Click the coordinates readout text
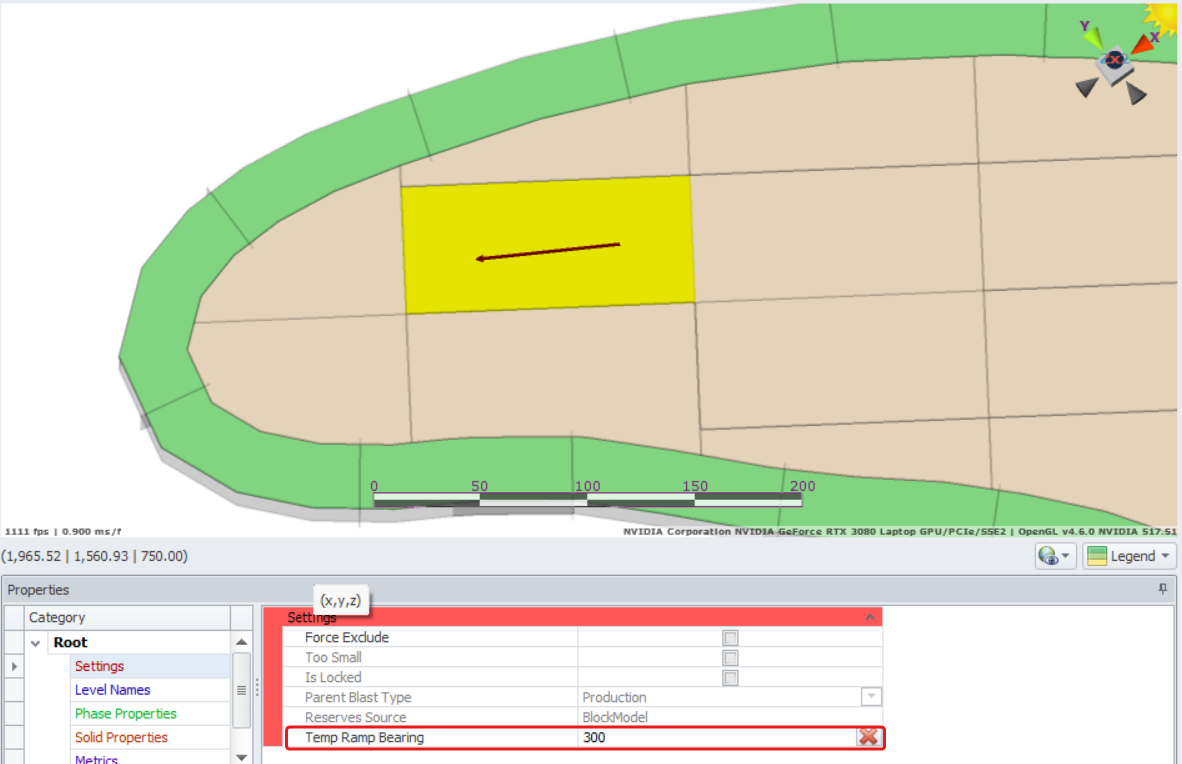Image resolution: width=1182 pixels, height=764 pixels. 94,556
